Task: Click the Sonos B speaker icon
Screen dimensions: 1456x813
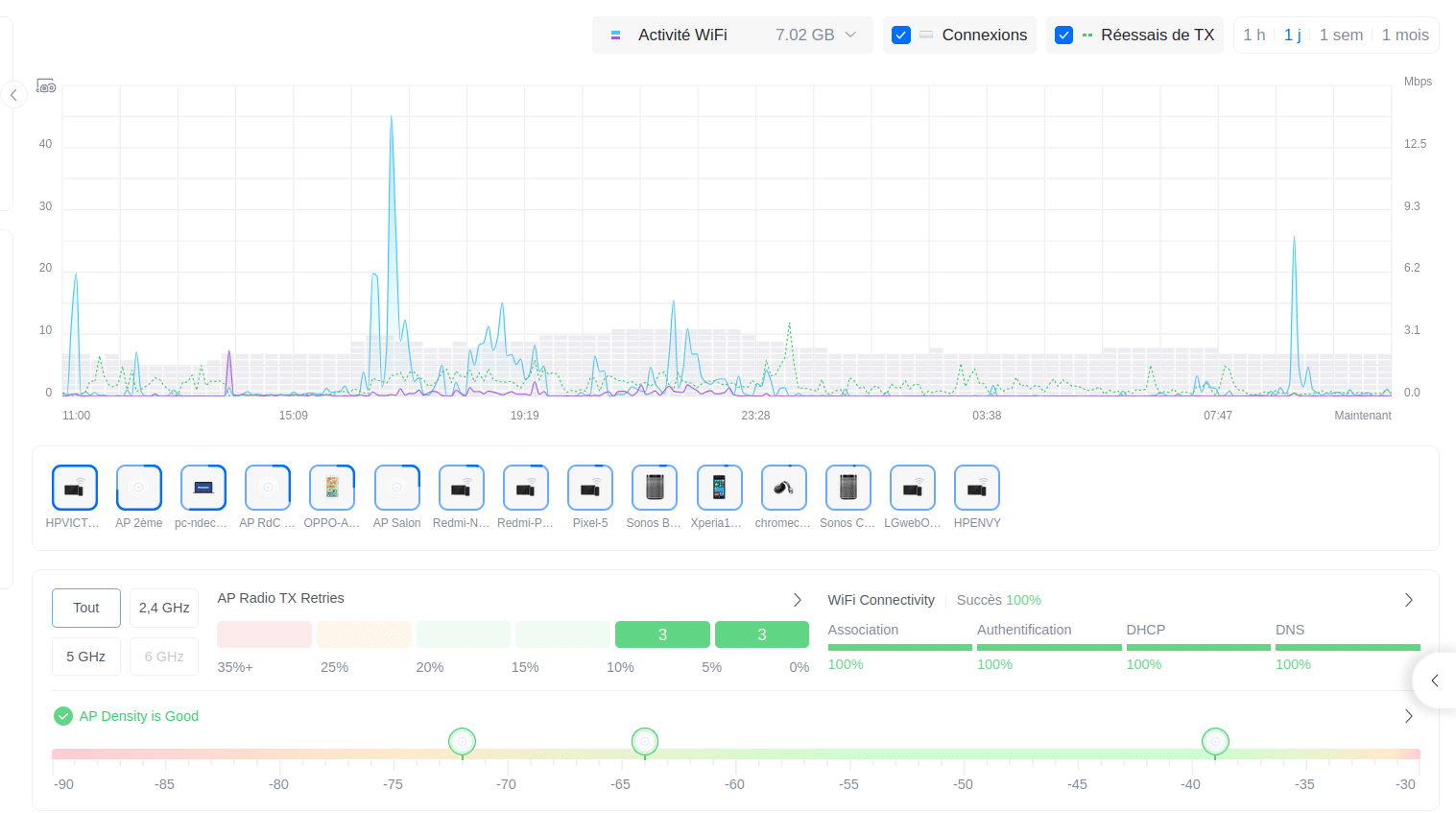Action: (654, 487)
